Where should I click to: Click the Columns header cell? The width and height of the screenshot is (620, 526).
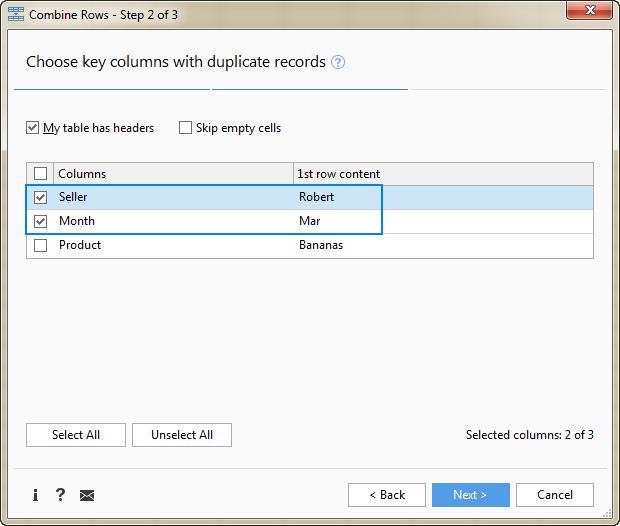(x=174, y=174)
